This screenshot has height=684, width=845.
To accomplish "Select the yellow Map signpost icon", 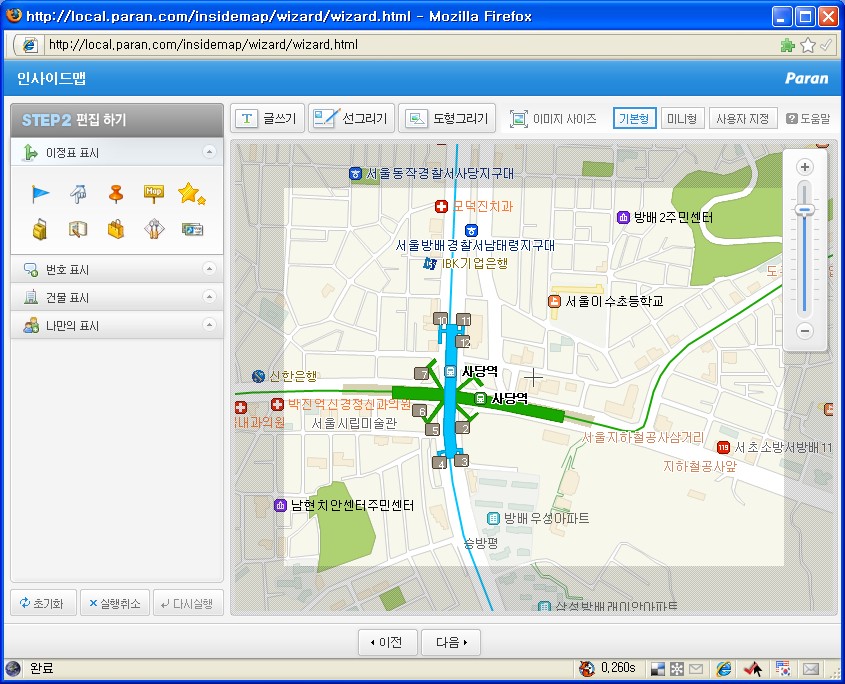I will click(154, 194).
